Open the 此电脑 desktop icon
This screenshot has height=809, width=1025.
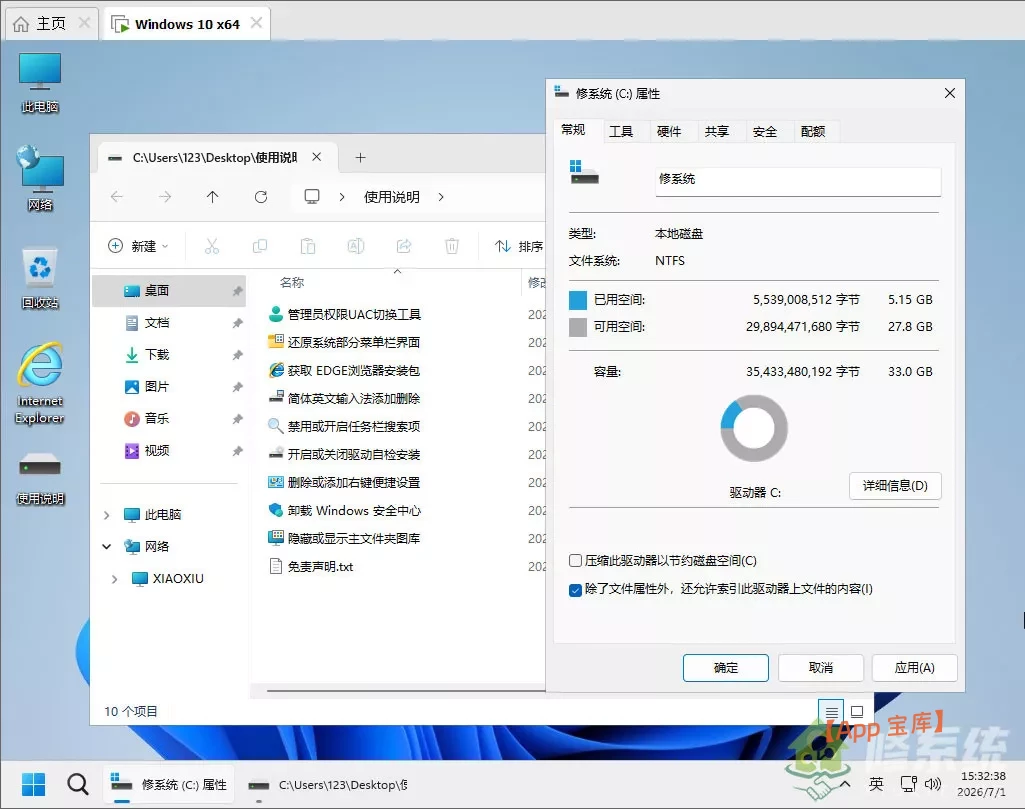tap(40, 83)
